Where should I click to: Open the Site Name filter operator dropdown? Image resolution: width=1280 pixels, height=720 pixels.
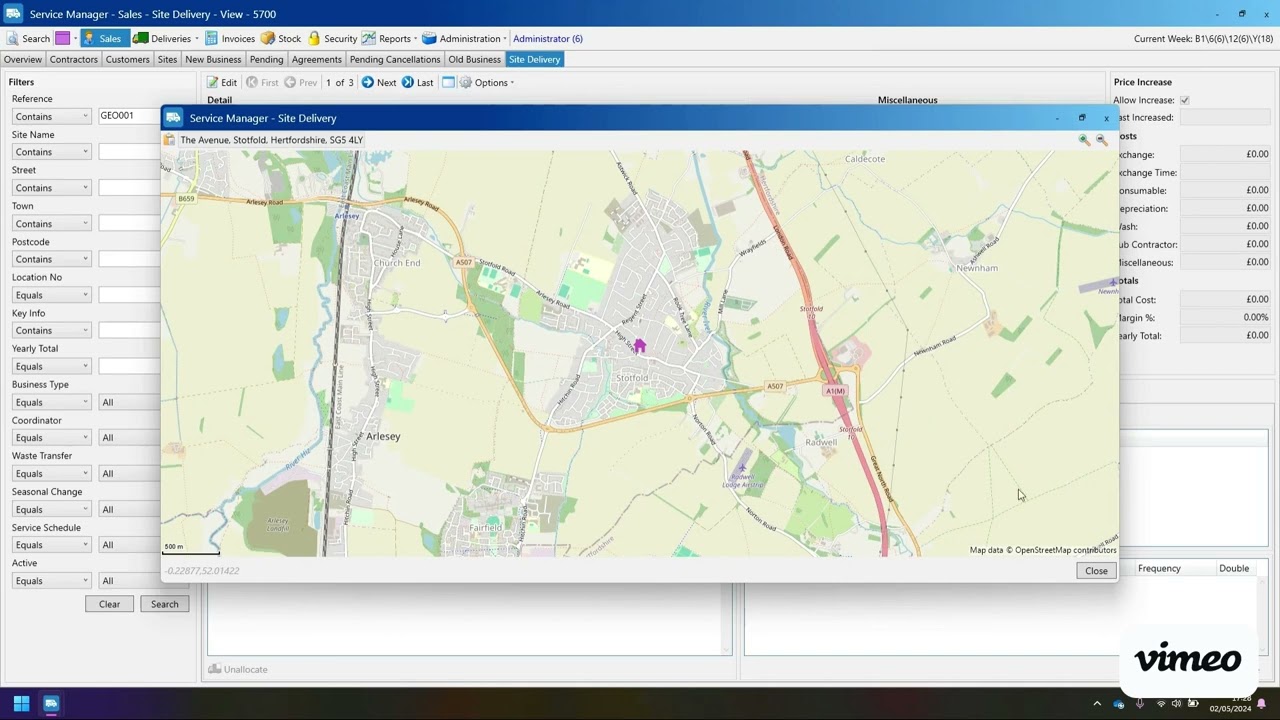(51, 152)
